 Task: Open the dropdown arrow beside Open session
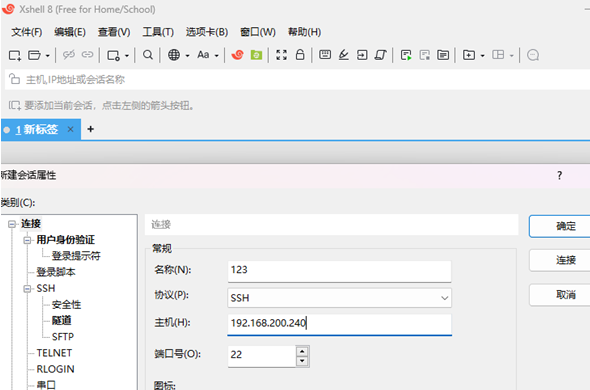[x=47, y=56]
